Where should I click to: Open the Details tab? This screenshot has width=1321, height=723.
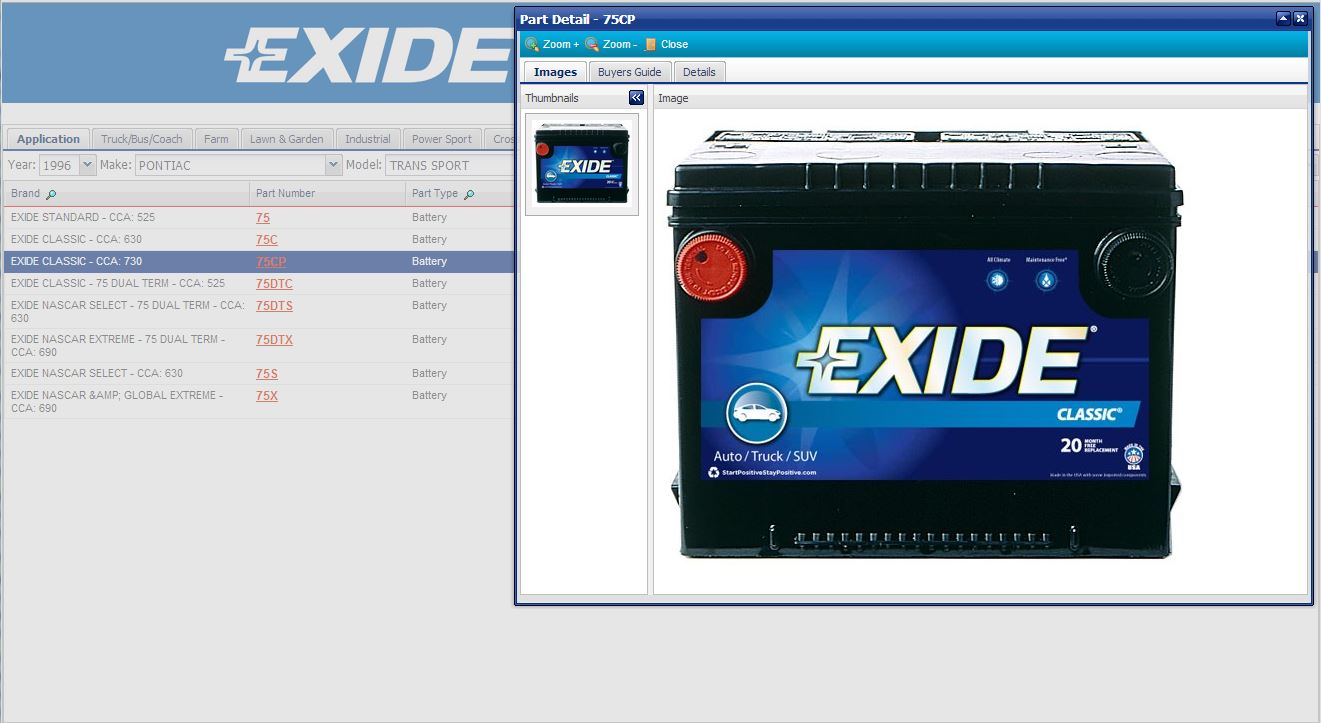(699, 72)
